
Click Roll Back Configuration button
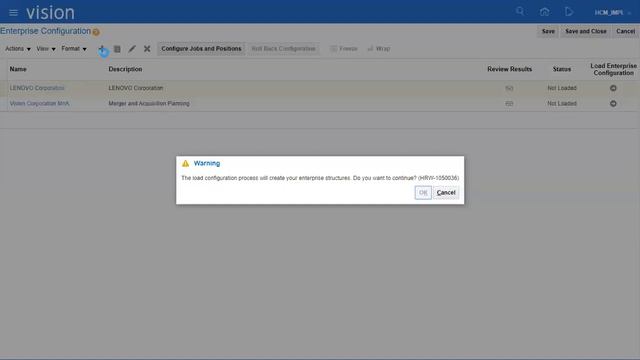click(283, 49)
